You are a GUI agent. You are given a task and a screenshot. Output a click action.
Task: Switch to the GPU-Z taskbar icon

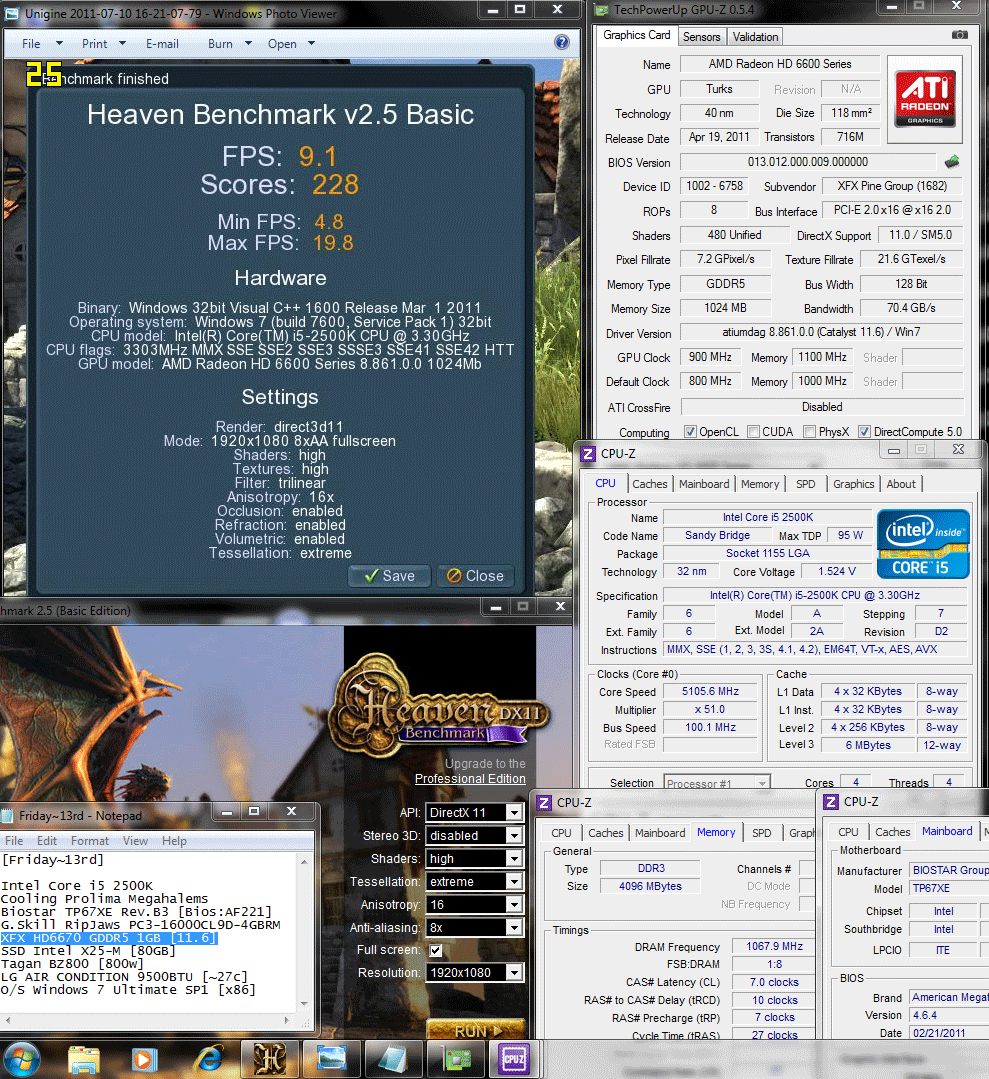(455, 1059)
